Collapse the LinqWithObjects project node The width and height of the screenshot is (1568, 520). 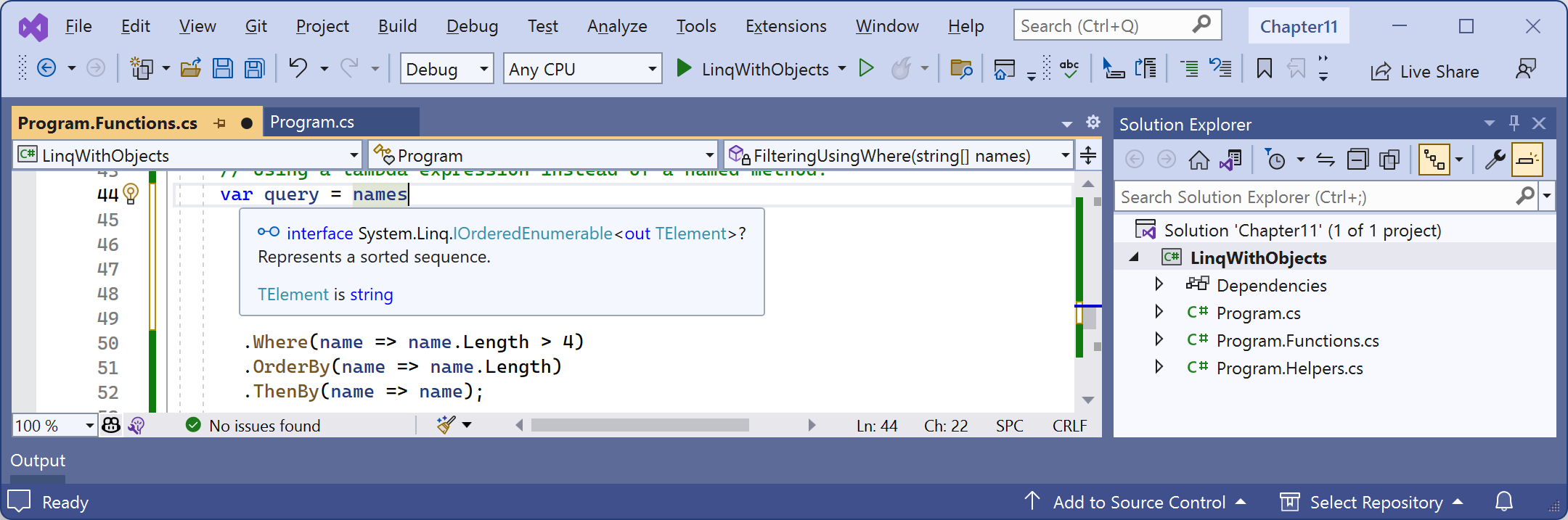click(x=1134, y=257)
